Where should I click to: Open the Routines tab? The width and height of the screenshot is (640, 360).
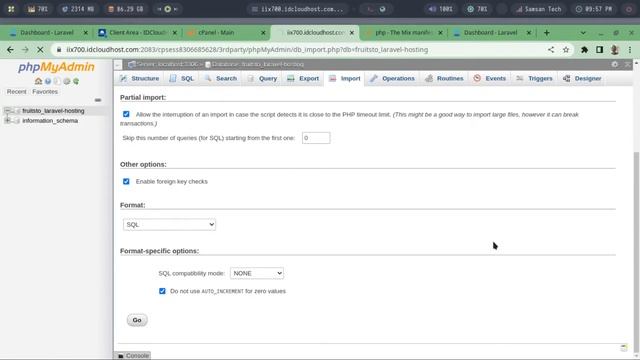click(x=444, y=78)
